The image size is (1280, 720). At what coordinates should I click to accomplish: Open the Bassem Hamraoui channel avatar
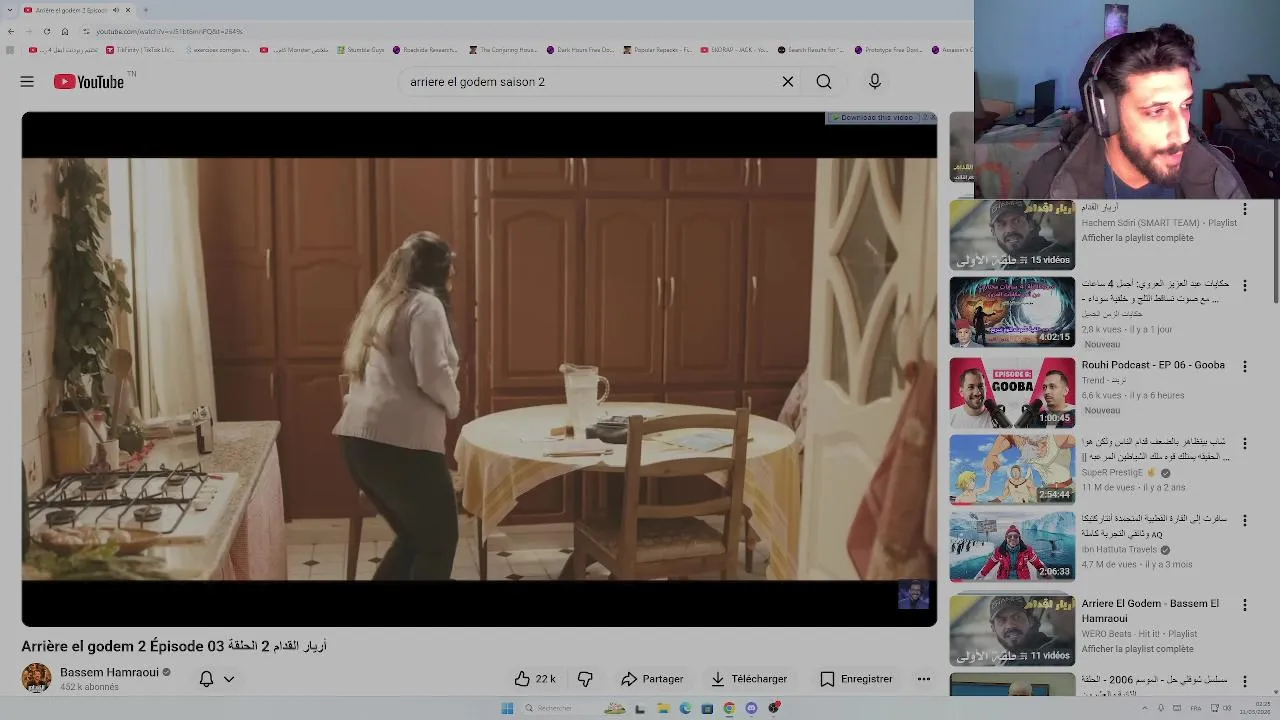point(37,678)
